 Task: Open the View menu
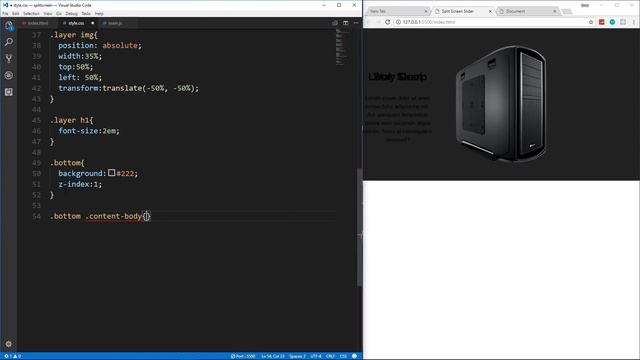(48, 13)
